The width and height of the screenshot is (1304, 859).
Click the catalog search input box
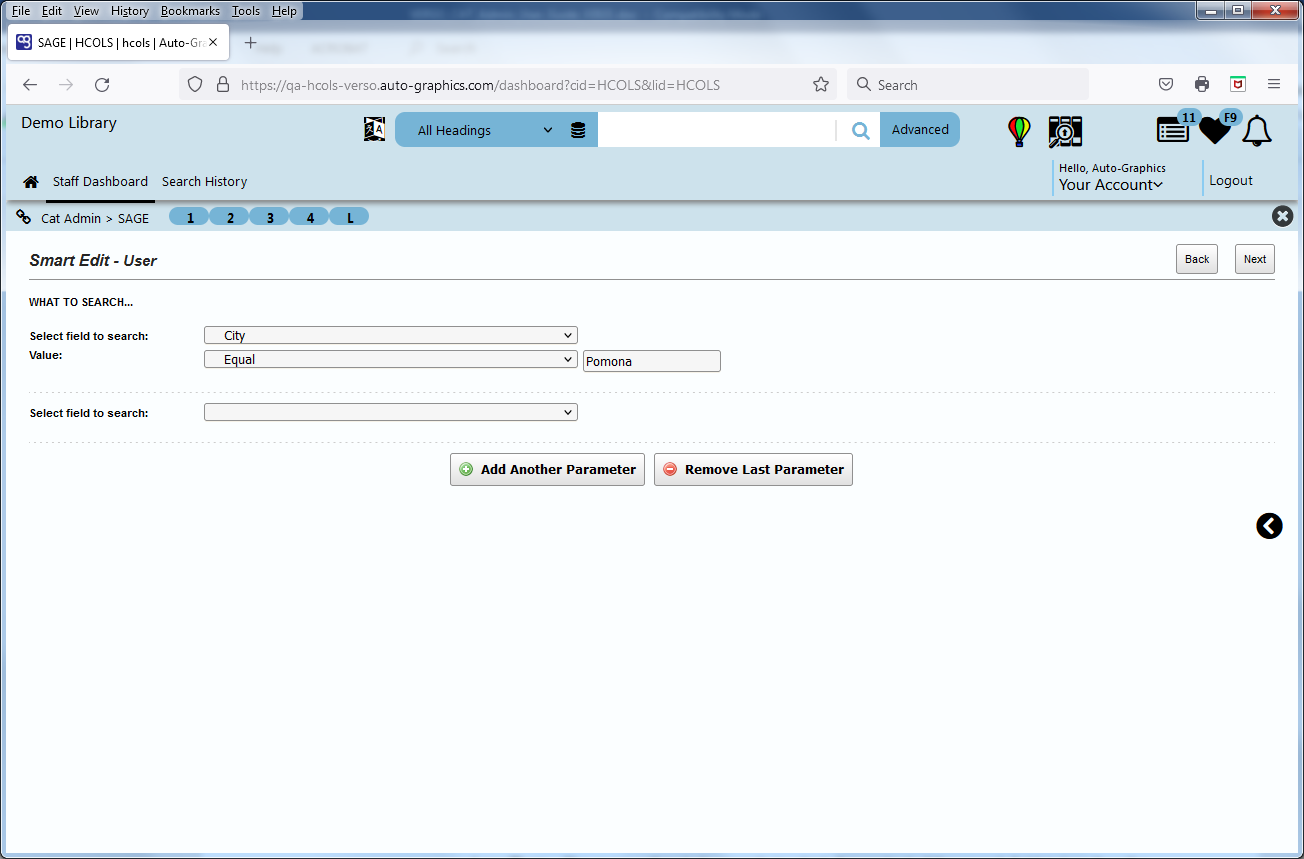717,130
